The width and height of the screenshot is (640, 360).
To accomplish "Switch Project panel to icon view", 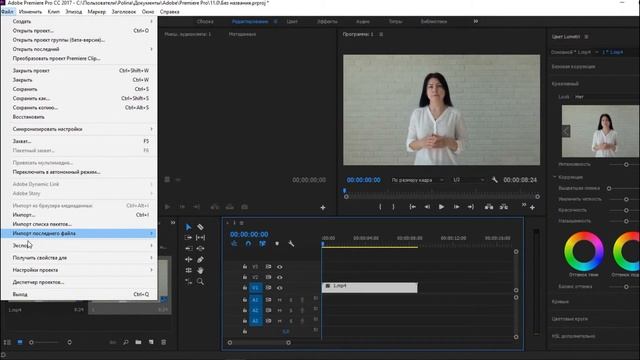I will (20, 342).
